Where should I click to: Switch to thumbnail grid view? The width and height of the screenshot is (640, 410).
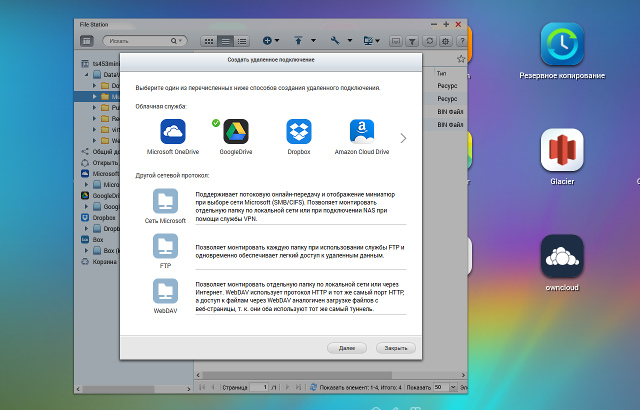tap(209, 41)
